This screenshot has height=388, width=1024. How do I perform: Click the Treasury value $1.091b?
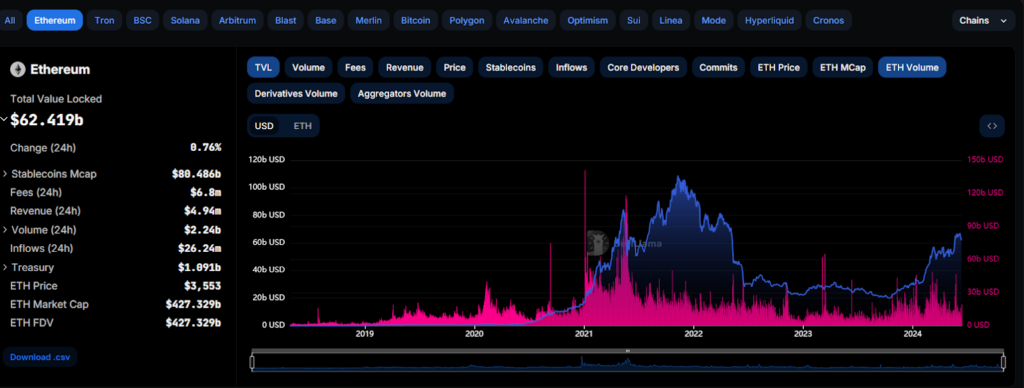199,268
